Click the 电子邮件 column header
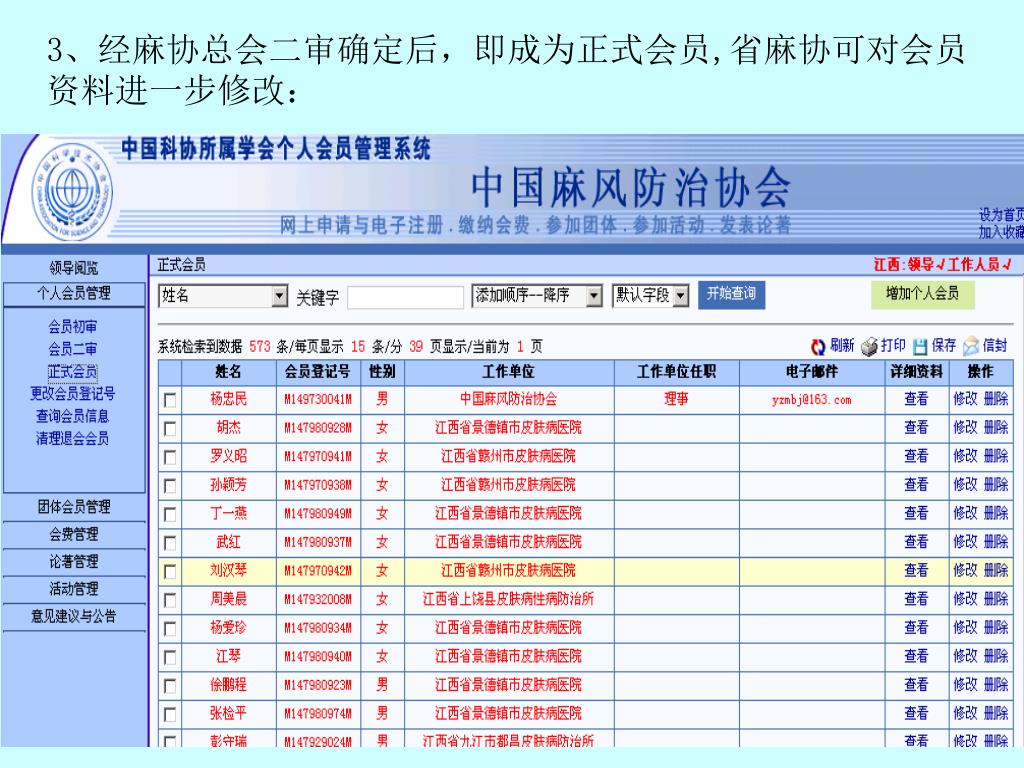 click(x=812, y=372)
